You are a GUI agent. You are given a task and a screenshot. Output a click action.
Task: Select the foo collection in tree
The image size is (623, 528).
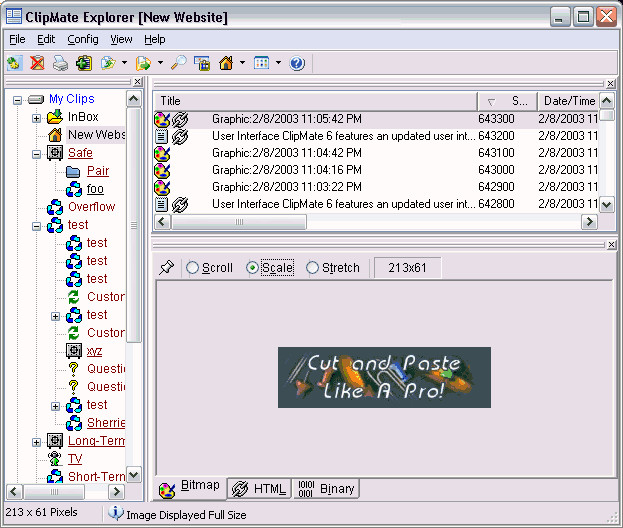[x=95, y=189]
